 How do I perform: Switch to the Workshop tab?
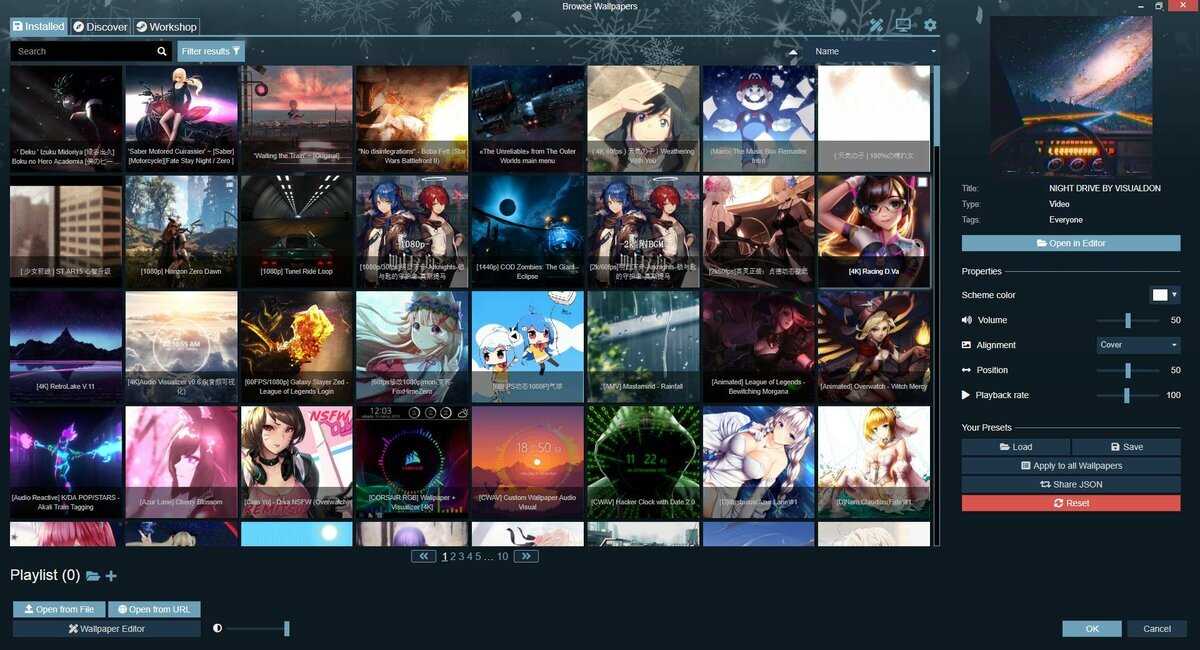point(166,27)
